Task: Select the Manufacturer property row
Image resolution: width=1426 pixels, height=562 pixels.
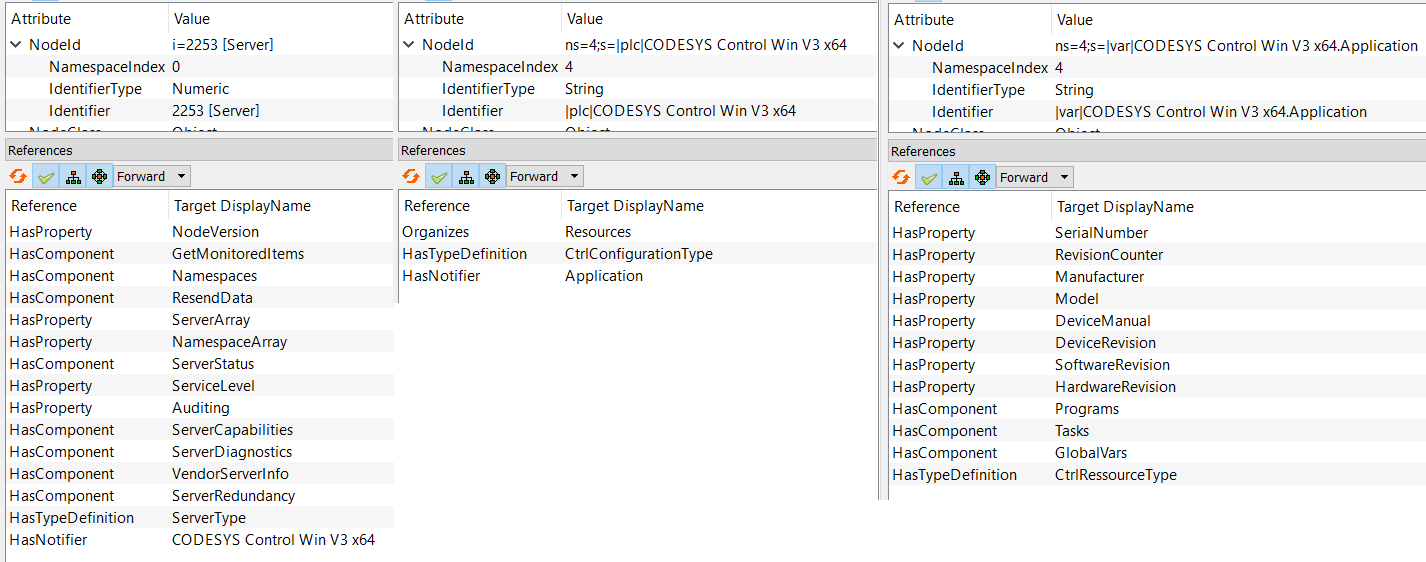Action: click(1157, 277)
